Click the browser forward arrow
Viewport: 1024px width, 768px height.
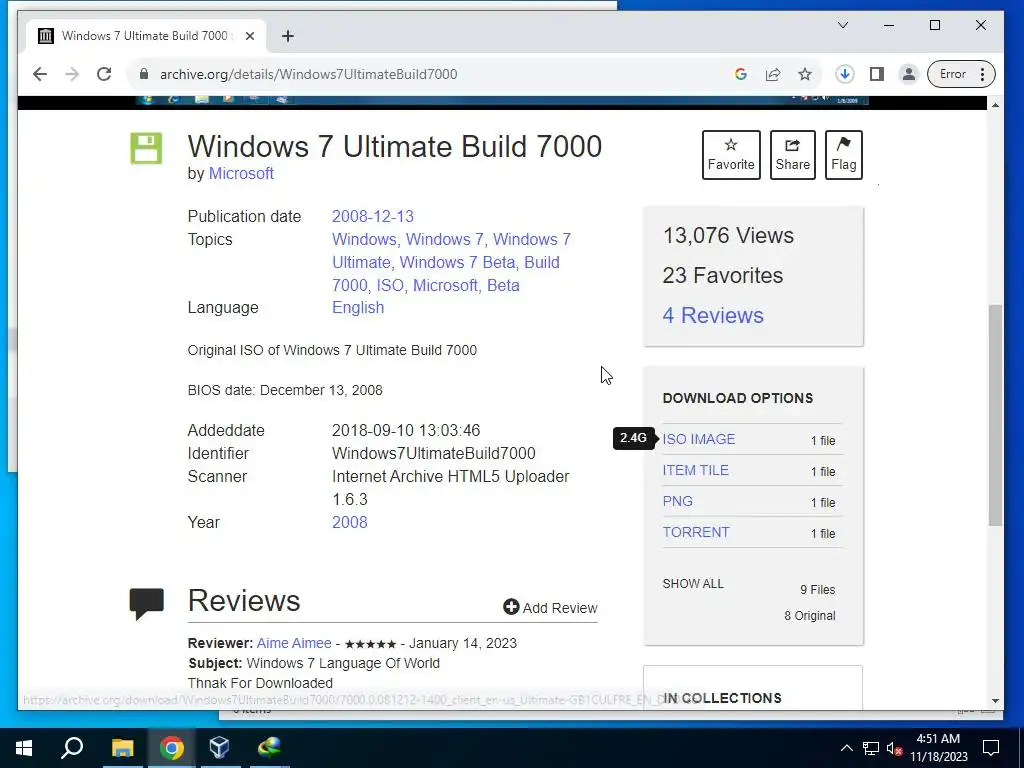point(72,74)
